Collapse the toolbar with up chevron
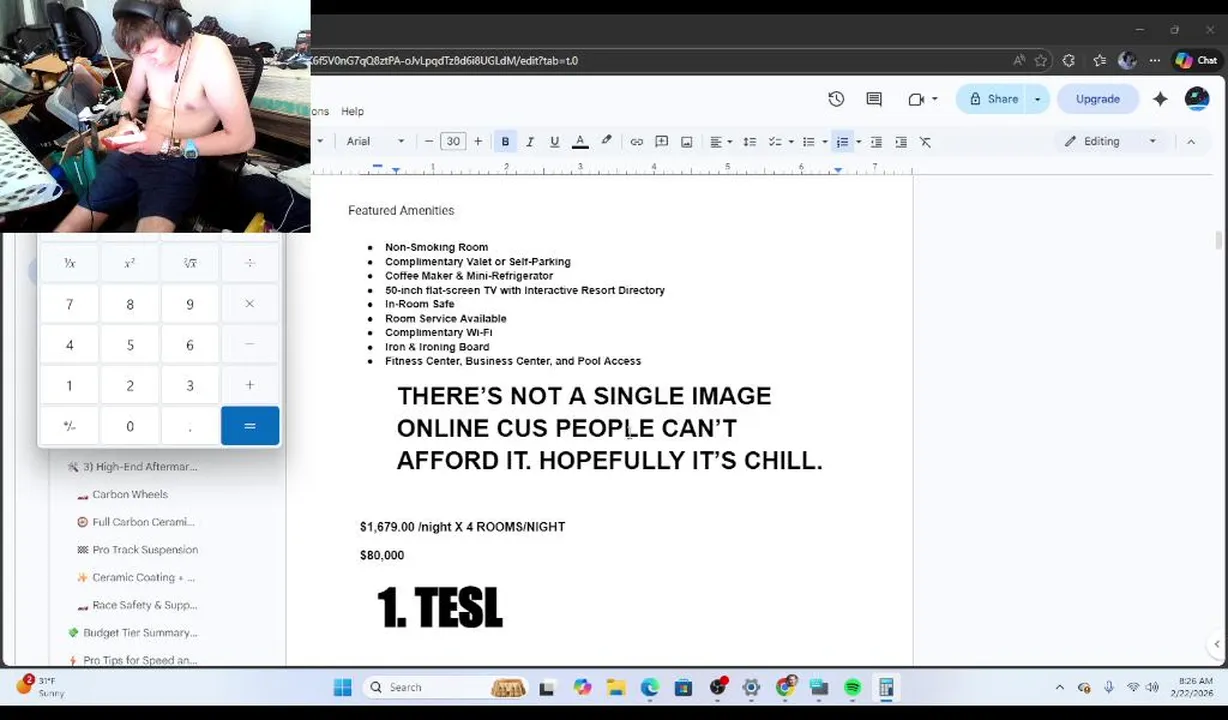Screen dimensions: 1228x720 pyautogui.click(x=1191, y=142)
